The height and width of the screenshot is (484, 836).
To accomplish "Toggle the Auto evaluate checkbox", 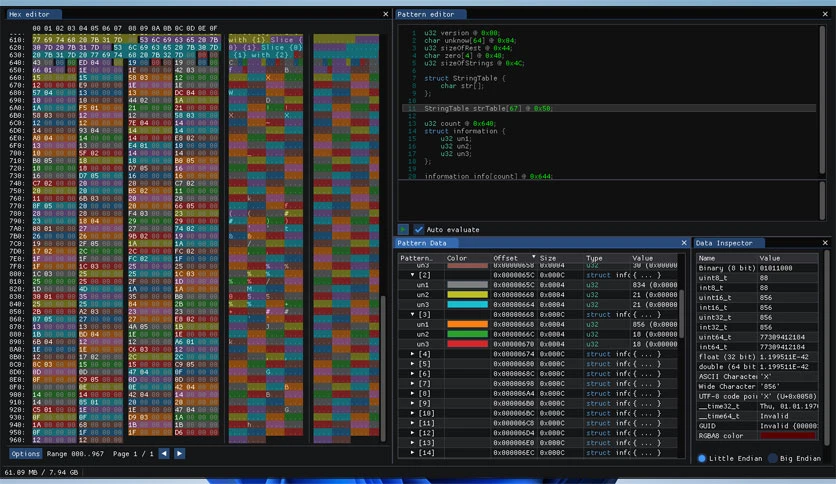I will [x=419, y=229].
